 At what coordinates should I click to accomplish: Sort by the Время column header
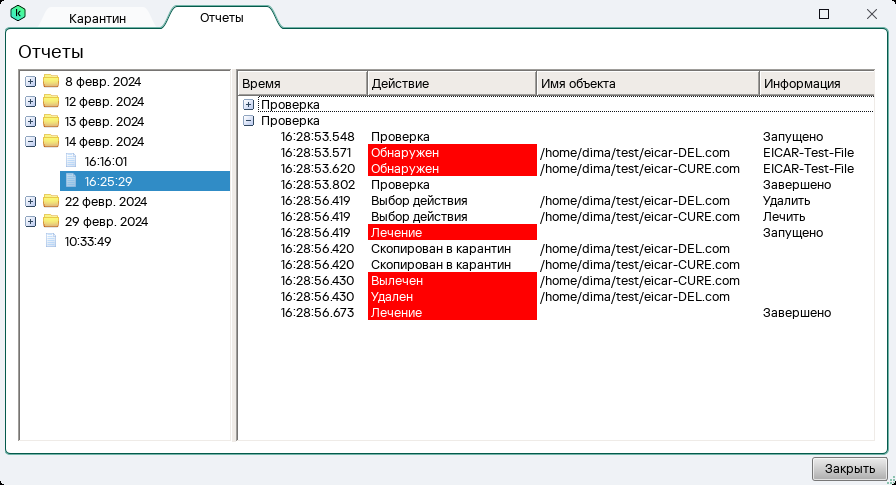pos(301,84)
